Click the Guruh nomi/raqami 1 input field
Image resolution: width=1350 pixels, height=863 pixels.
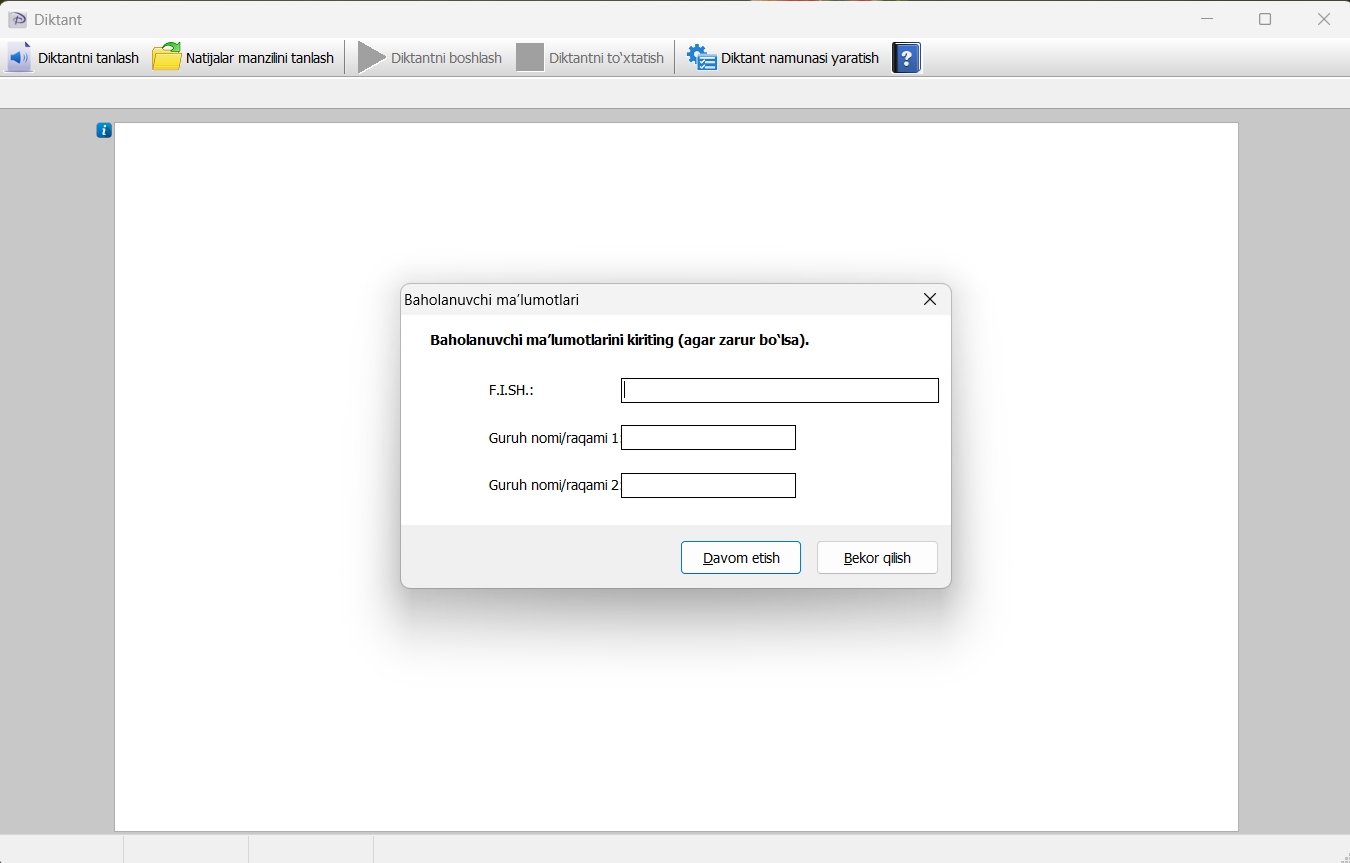[x=708, y=437]
